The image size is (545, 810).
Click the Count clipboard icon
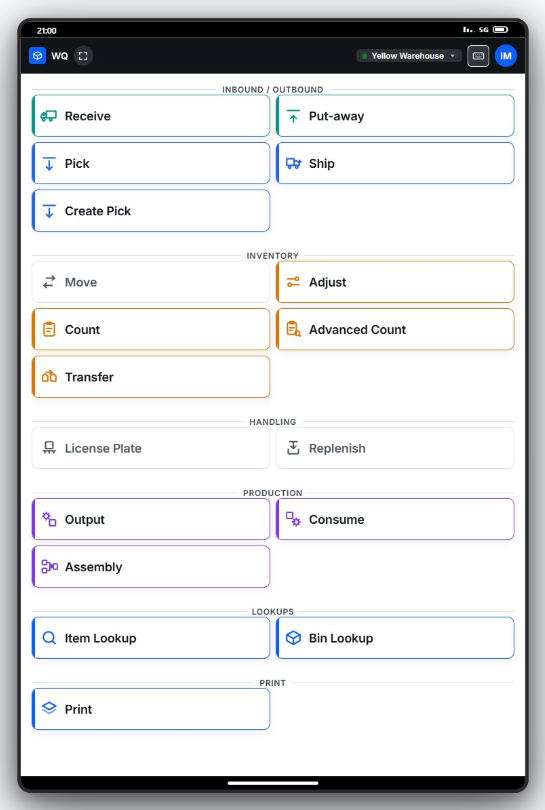[49, 330]
